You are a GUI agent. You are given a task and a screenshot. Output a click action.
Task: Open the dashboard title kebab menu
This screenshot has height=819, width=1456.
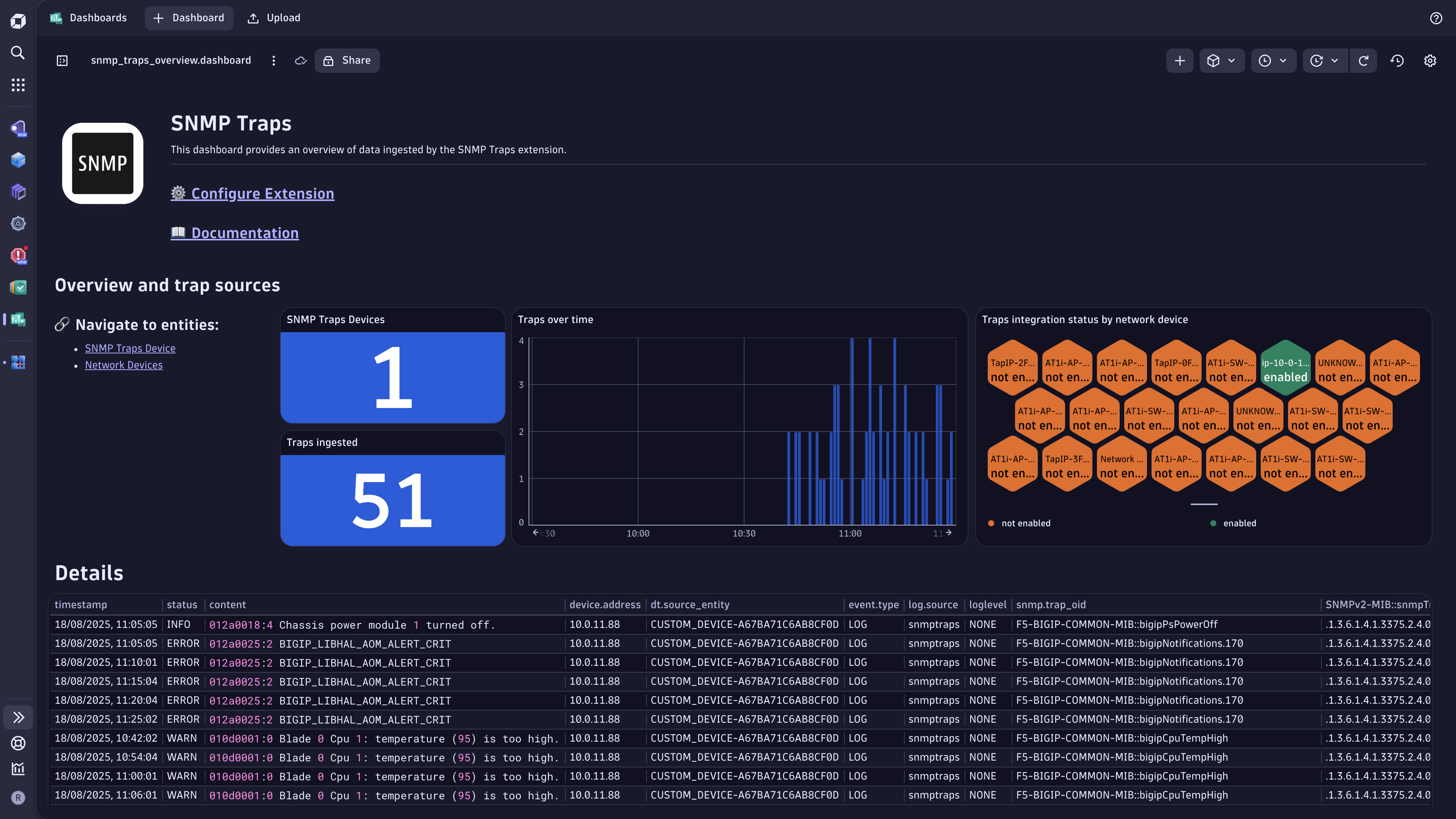273,61
